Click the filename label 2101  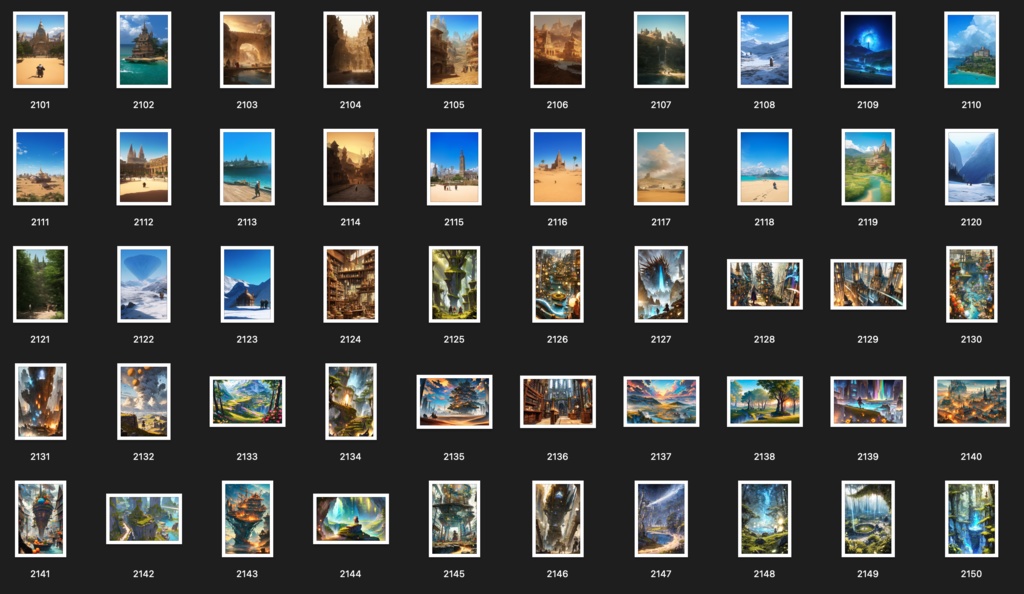point(40,104)
